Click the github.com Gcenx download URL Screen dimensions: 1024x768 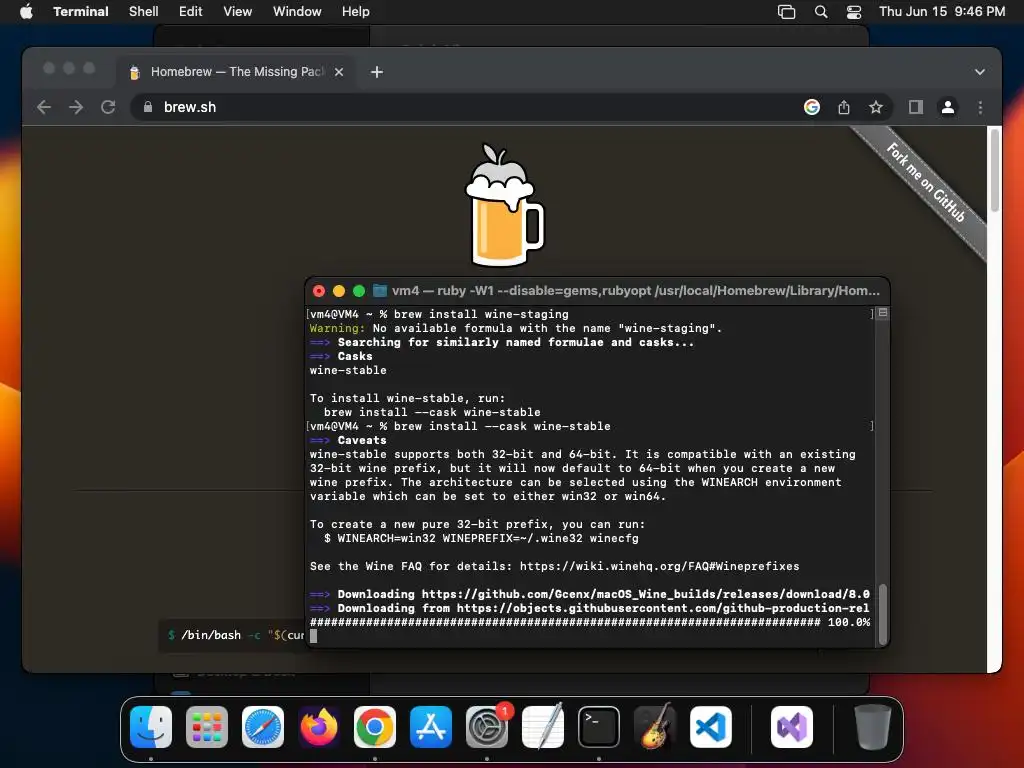coord(645,594)
